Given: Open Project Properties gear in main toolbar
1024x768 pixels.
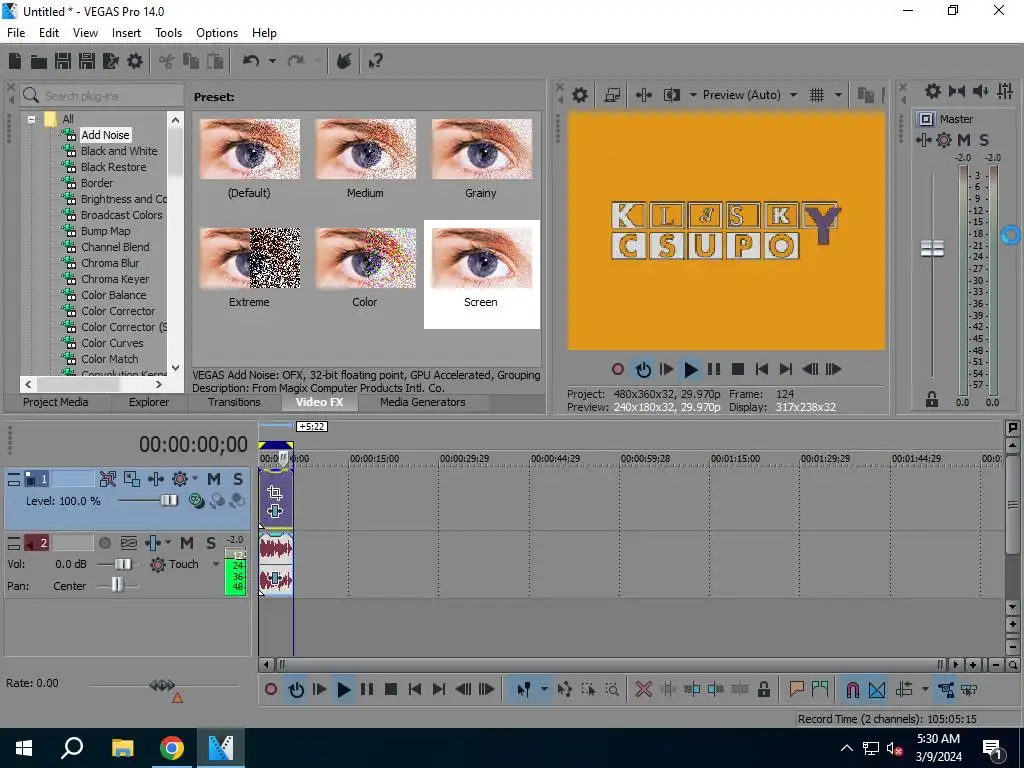Looking at the screenshot, I should coord(135,61).
